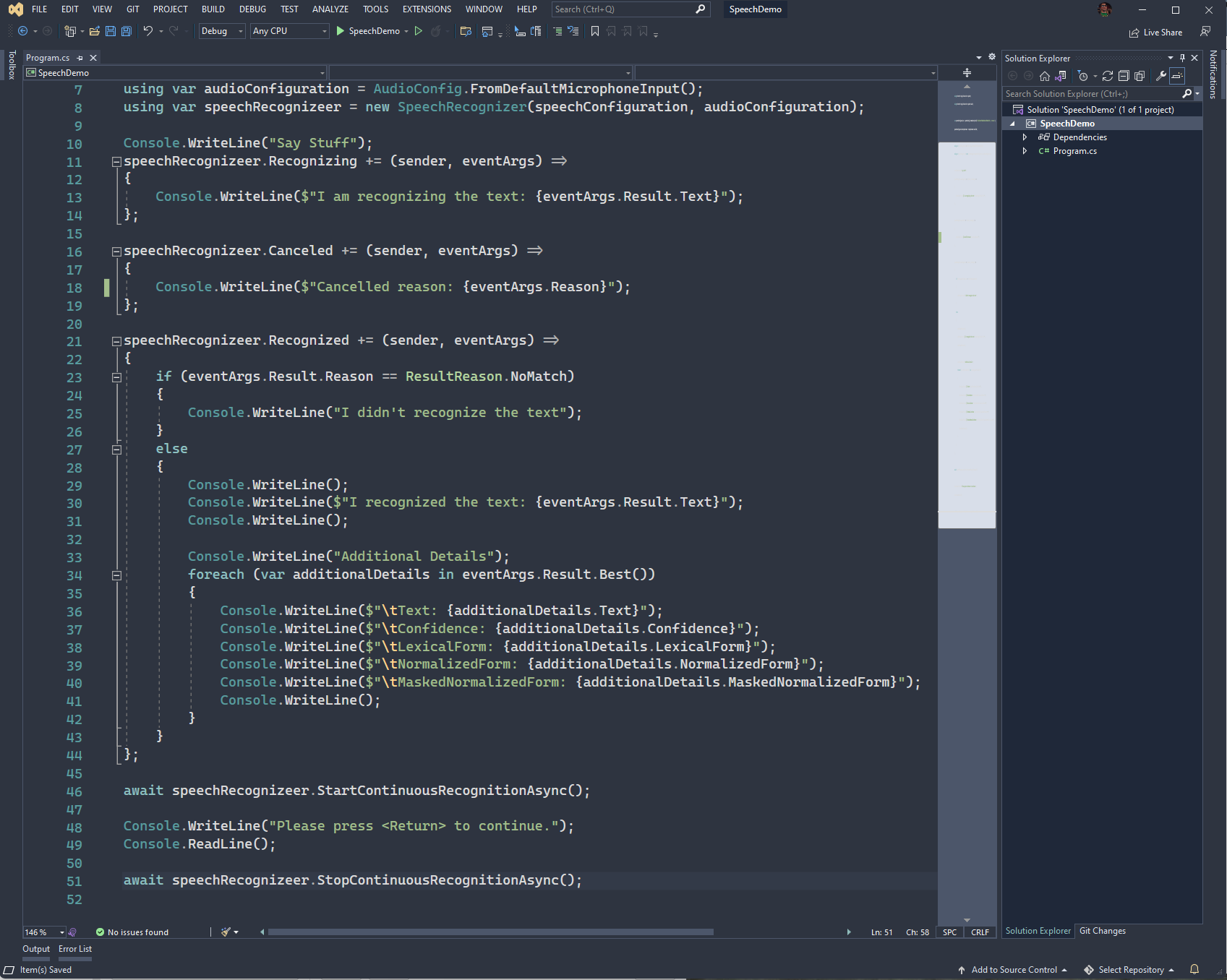The width and height of the screenshot is (1227, 980).
Task: Toggle Show All Files in Solution Explorer
Action: [x=1140, y=76]
